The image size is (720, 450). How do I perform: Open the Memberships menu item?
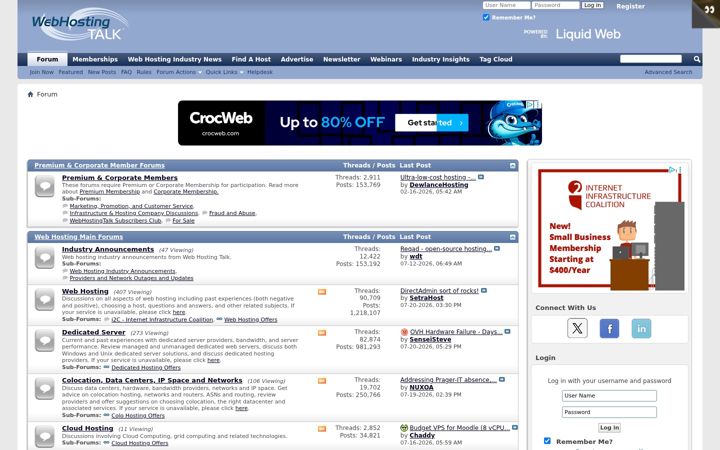95,59
